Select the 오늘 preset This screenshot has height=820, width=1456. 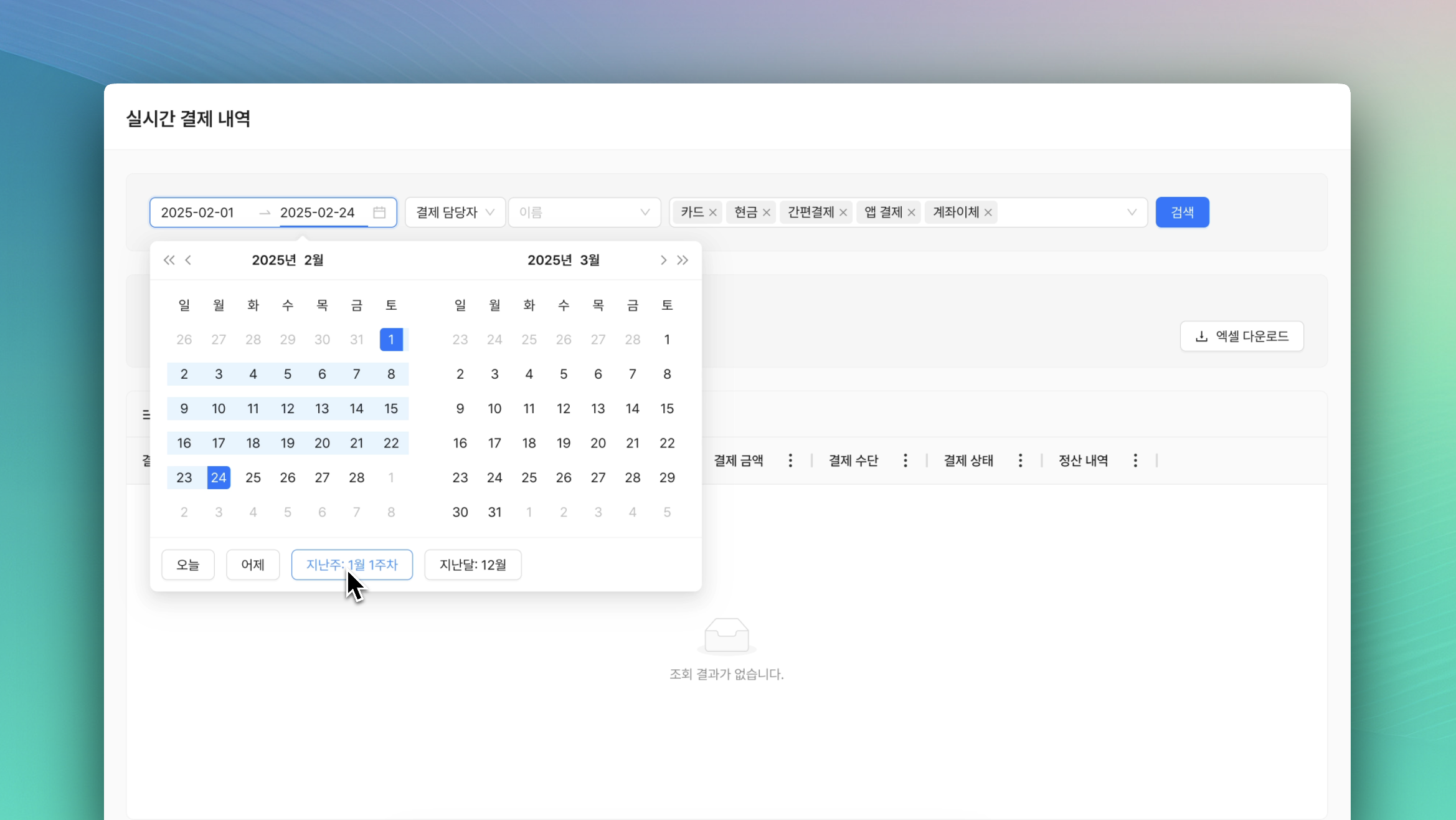coord(187,565)
